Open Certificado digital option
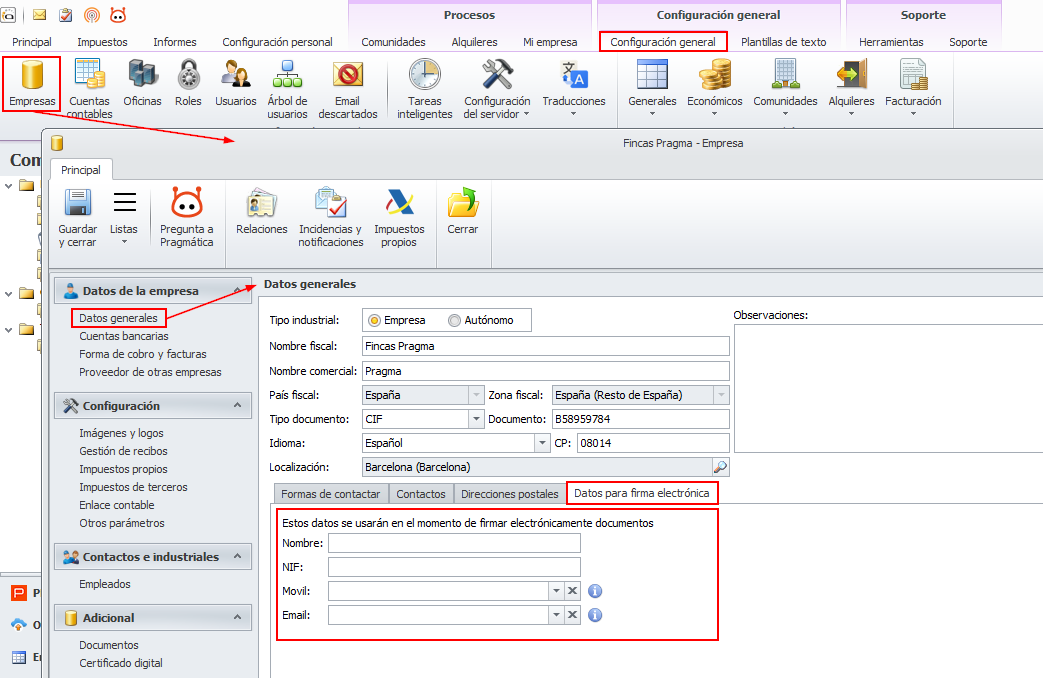Viewport: 1043px width, 678px height. [x=121, y=663]
